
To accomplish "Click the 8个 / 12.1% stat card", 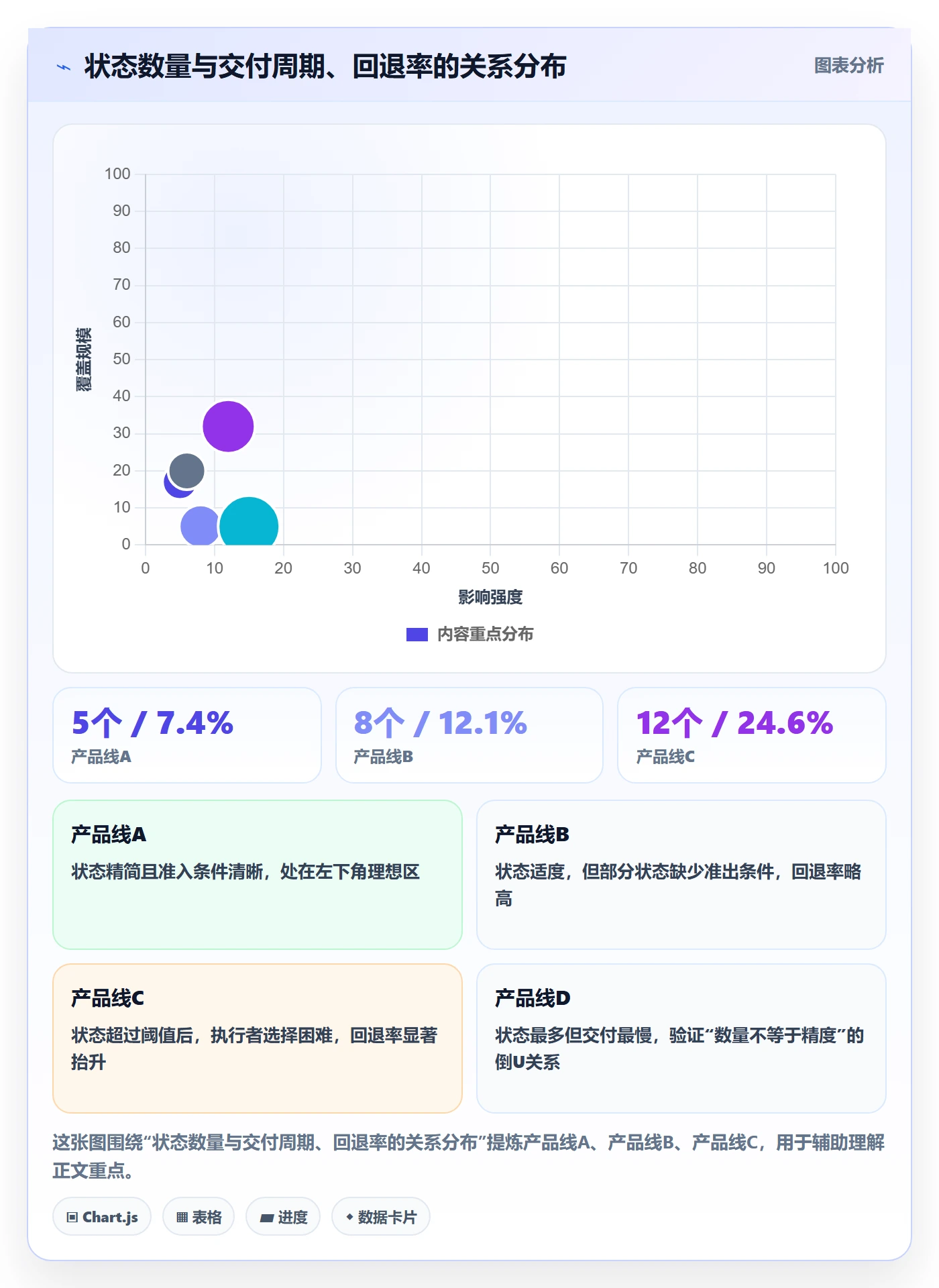I will coord(469,735).
